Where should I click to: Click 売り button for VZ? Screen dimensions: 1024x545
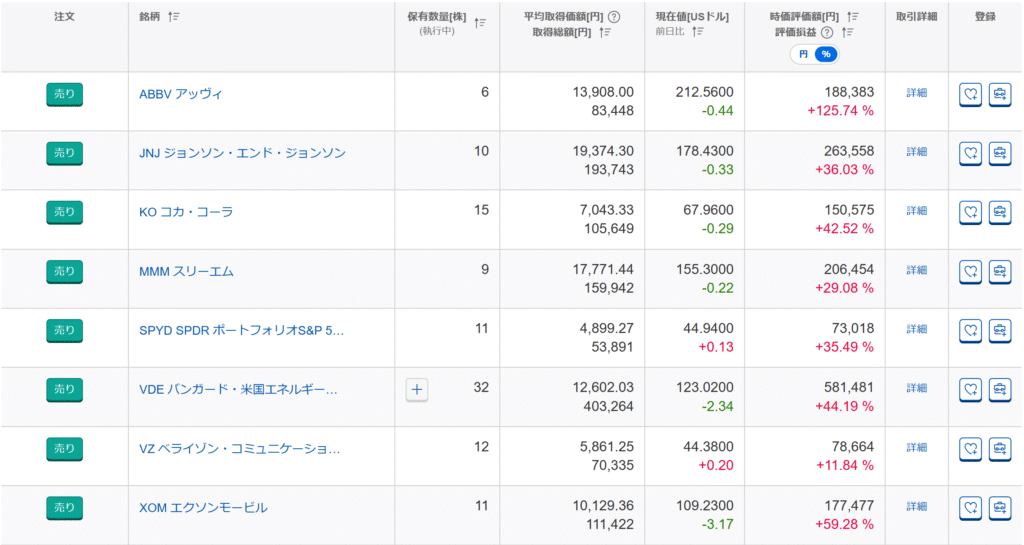point(64,448)
